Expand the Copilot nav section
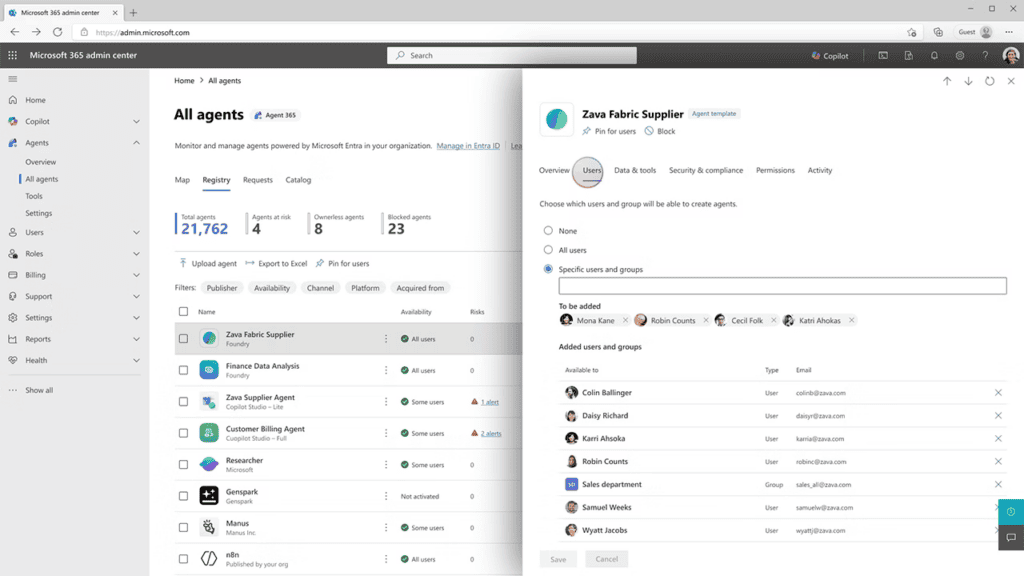 coord(136,121)
